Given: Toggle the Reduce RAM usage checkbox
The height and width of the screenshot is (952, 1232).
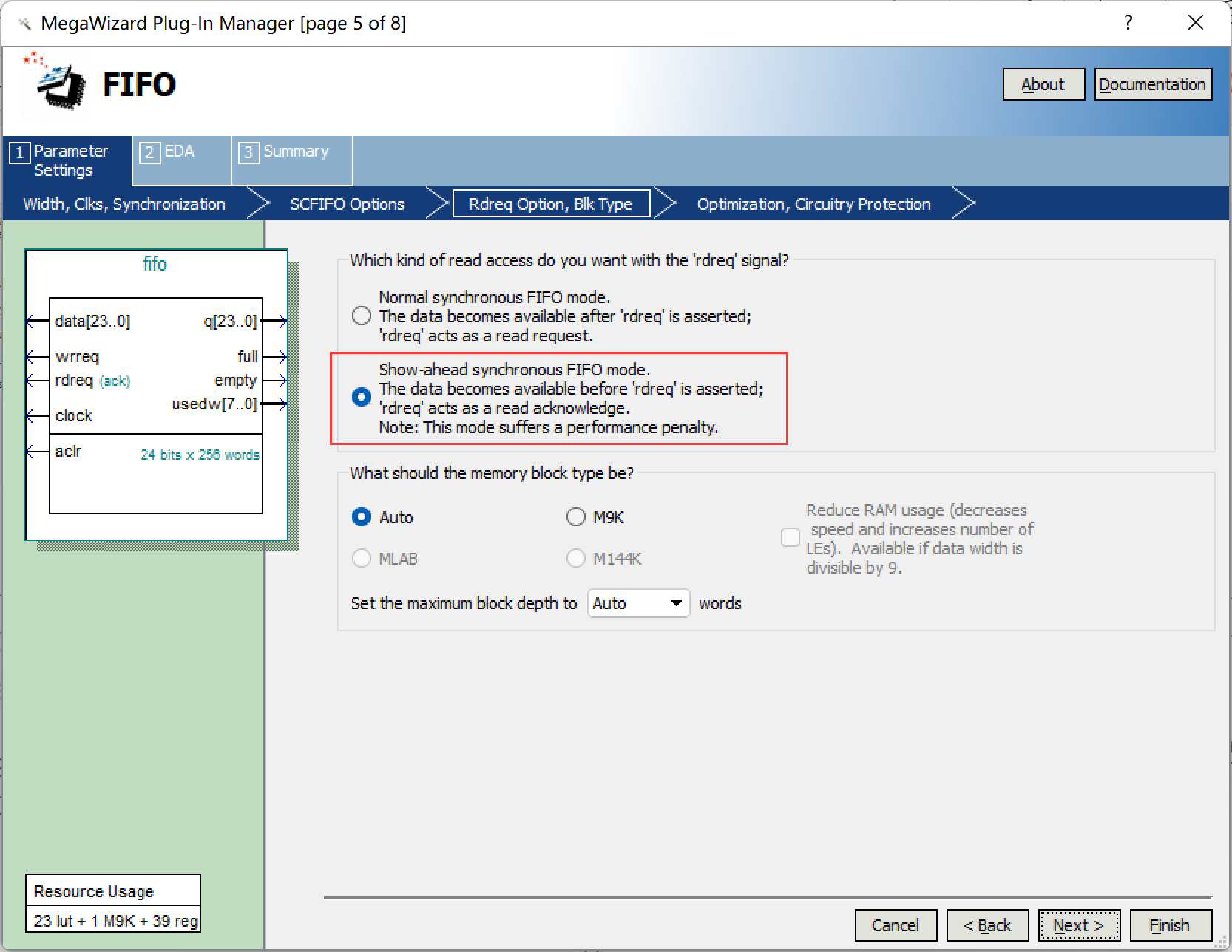Looking at the screenshot, I should [x=791, y=537].
